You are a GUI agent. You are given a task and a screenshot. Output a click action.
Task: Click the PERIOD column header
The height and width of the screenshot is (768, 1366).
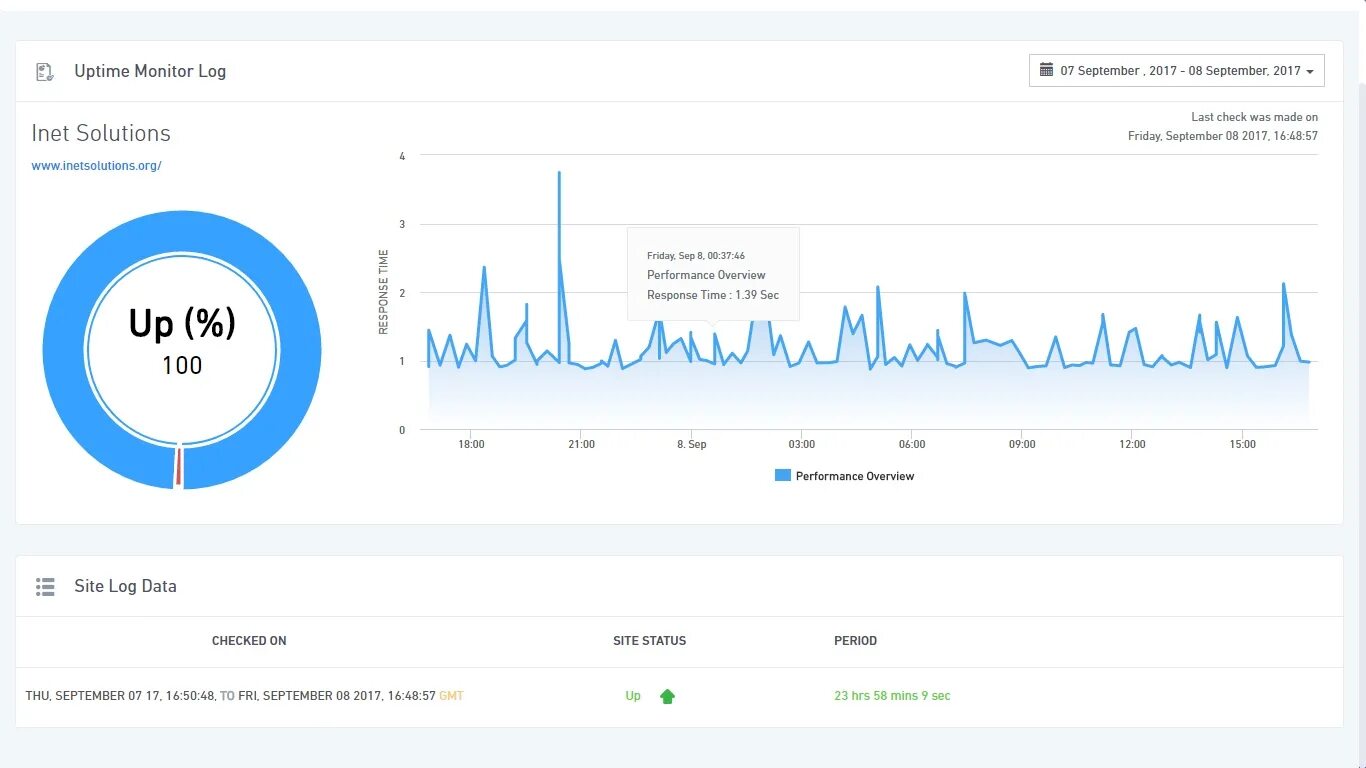856,641
